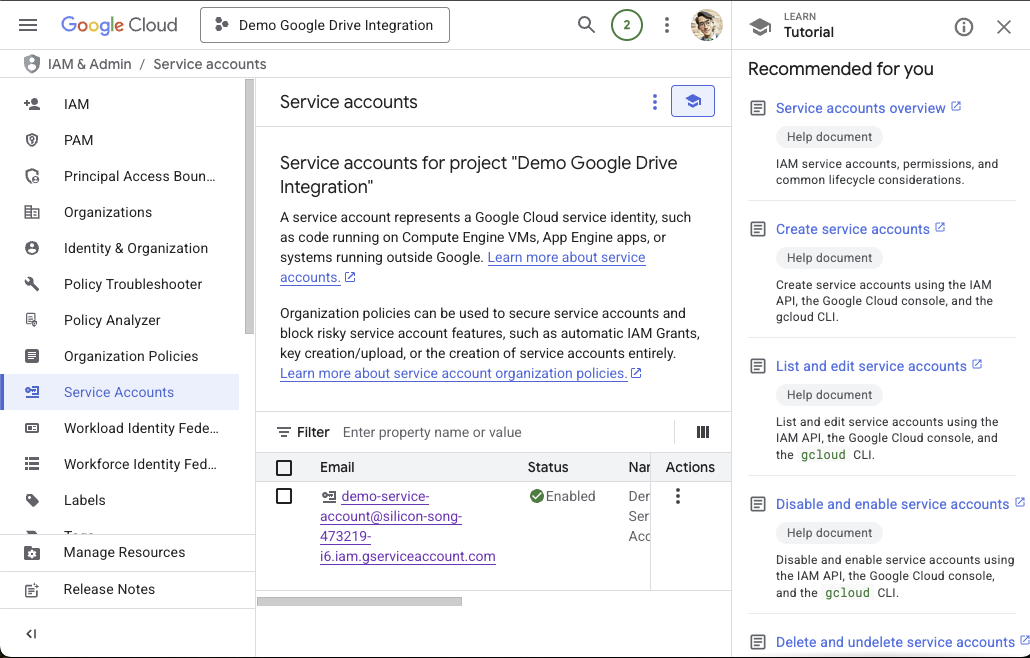Image resolution: width=1030 pixels, height=658 pixels.
Task: Open column display options icon
Action: pyautogui.click(x=703, y=432)
